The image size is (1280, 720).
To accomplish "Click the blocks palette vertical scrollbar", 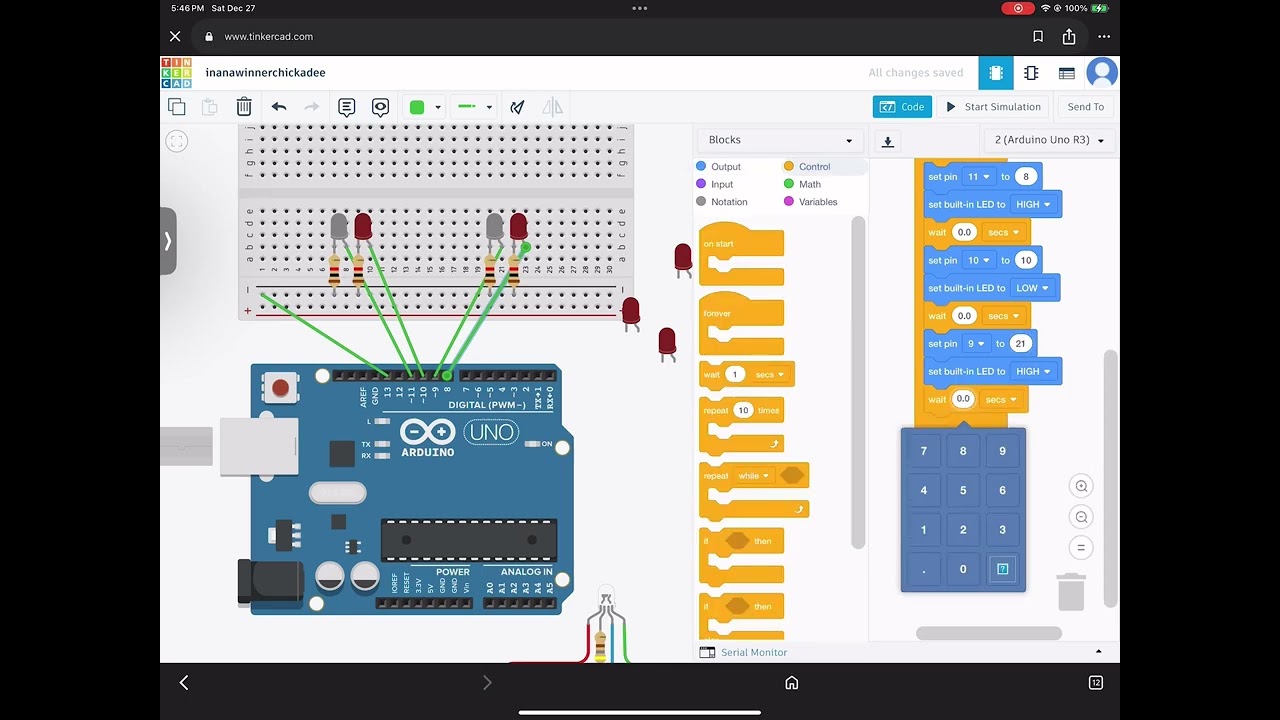I will (858, 382).
